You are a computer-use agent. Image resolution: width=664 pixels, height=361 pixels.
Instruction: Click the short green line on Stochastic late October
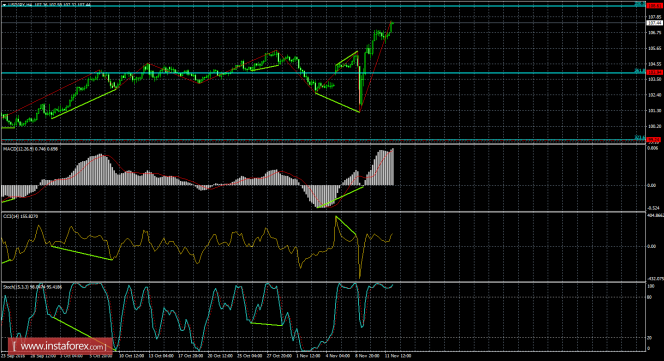266,324
